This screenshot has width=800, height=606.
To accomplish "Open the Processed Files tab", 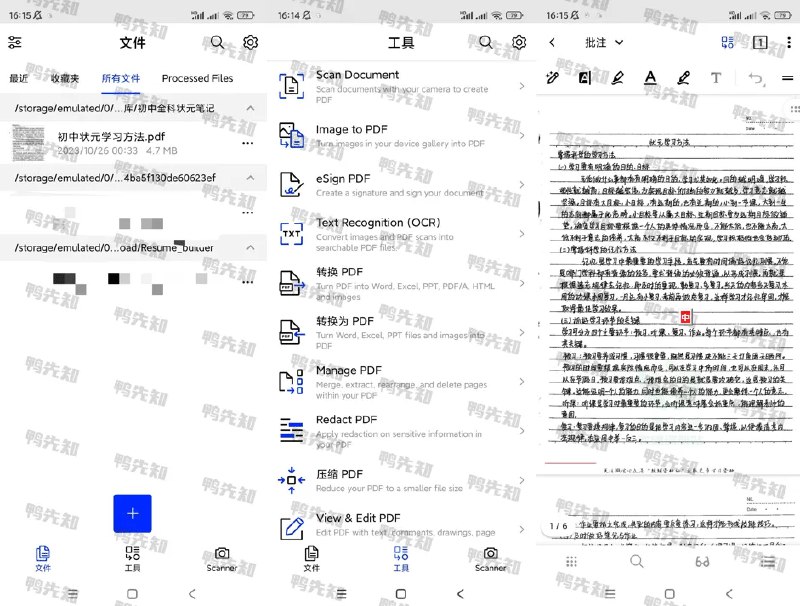I will 197,79.
